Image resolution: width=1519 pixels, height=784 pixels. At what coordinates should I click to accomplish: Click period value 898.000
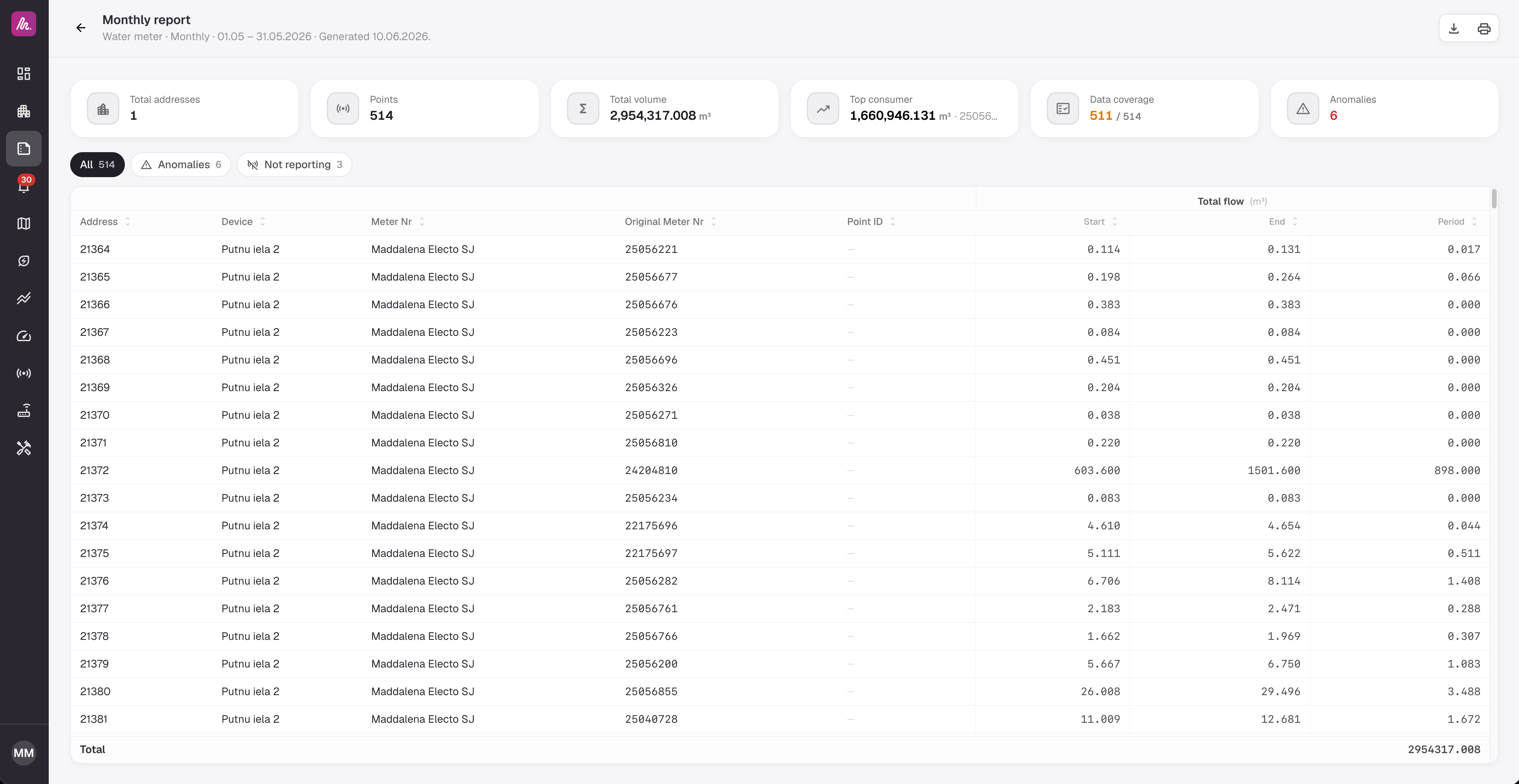(x=1457, y=470)
